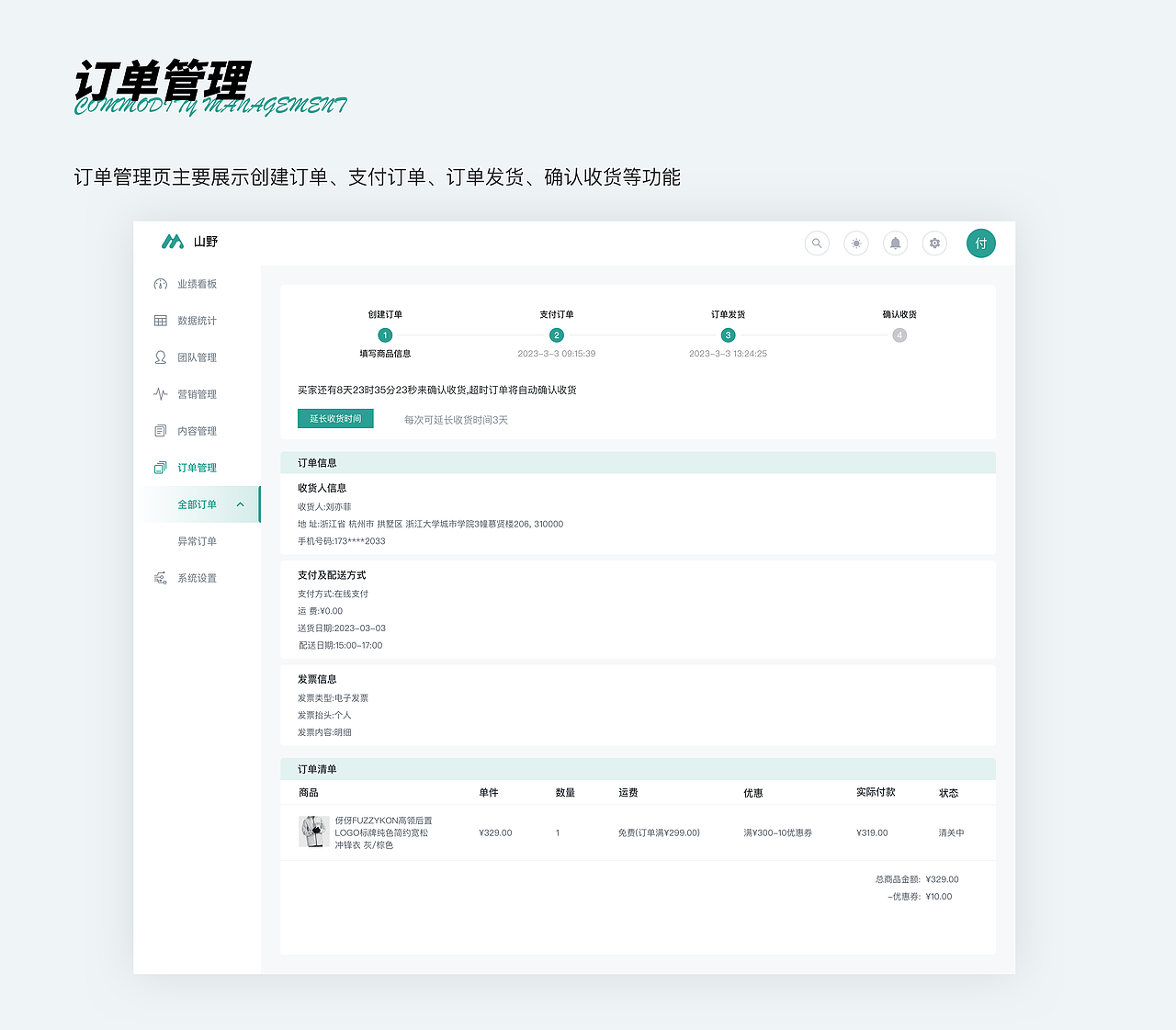
Task: Click the 优惠 column header
Action: tap(753, 793)
